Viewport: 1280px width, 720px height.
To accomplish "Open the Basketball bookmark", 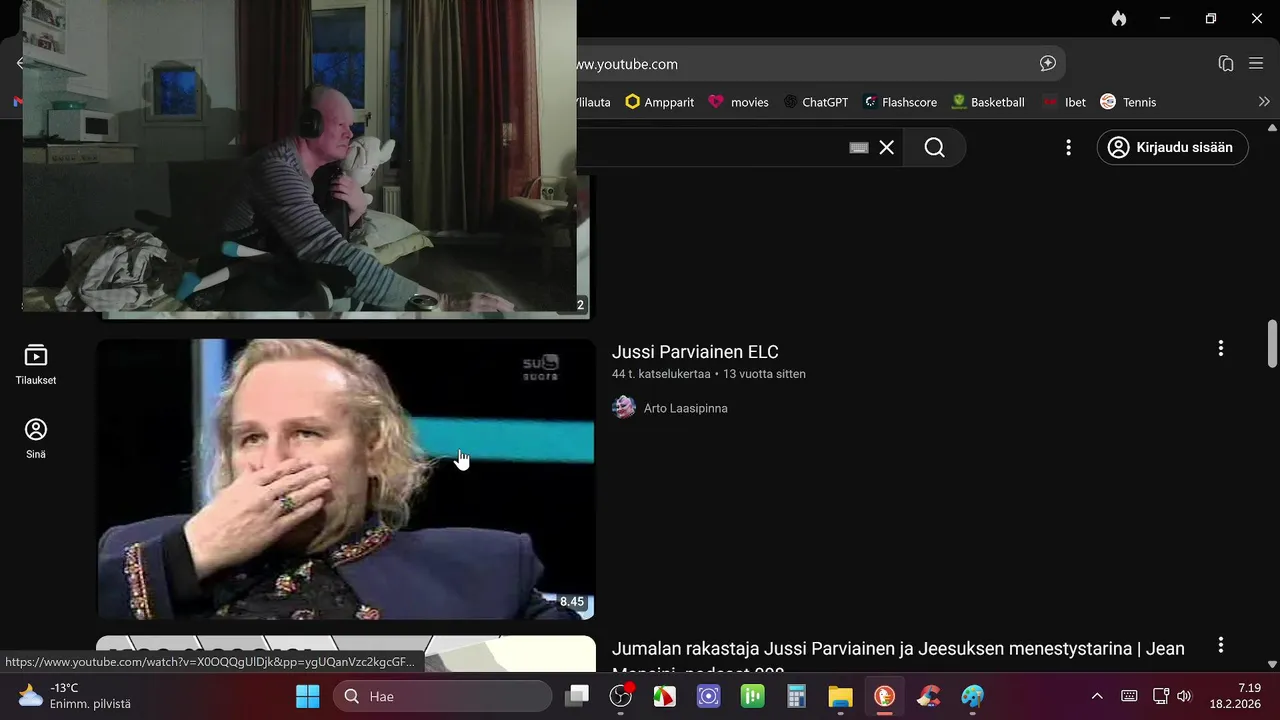I will click(988, 102).
